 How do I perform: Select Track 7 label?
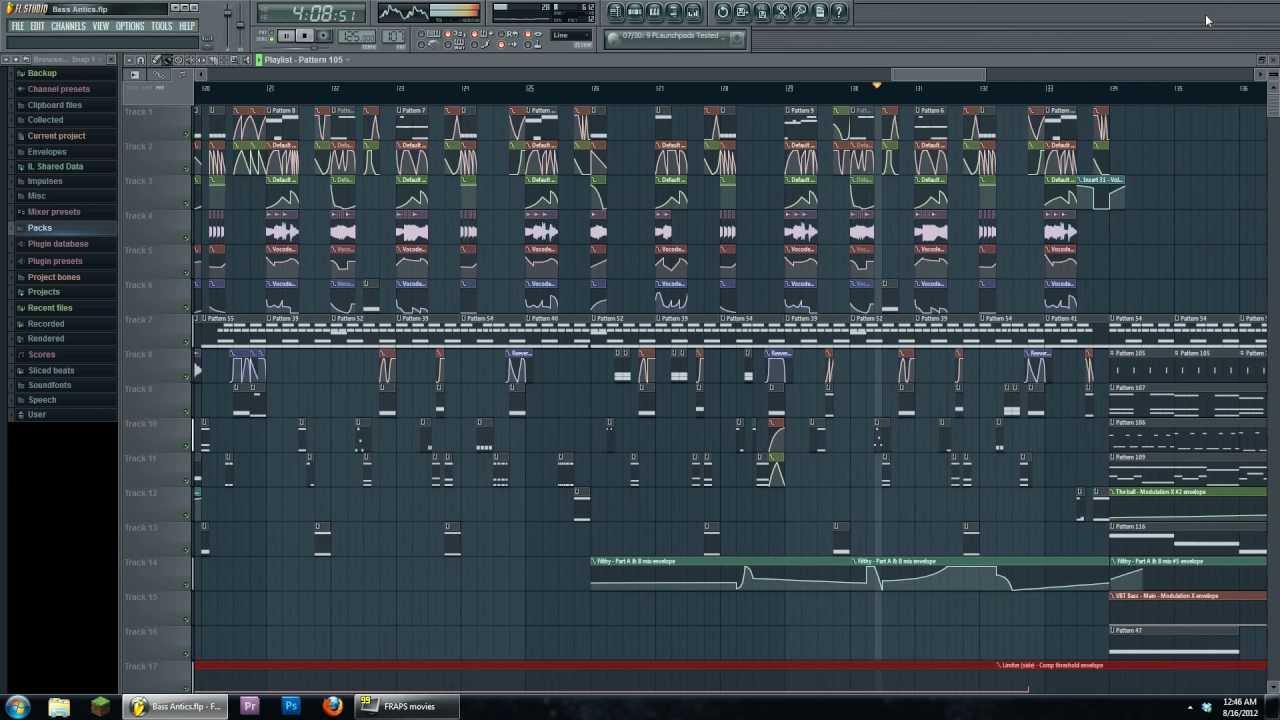[x=139, y=320]
